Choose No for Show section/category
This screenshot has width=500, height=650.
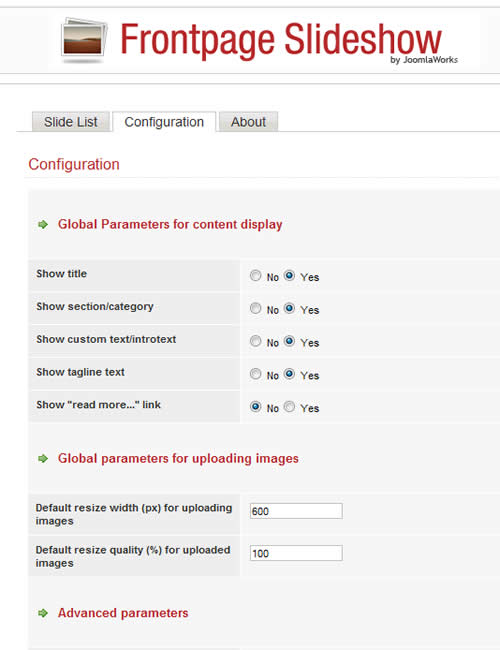255,308
